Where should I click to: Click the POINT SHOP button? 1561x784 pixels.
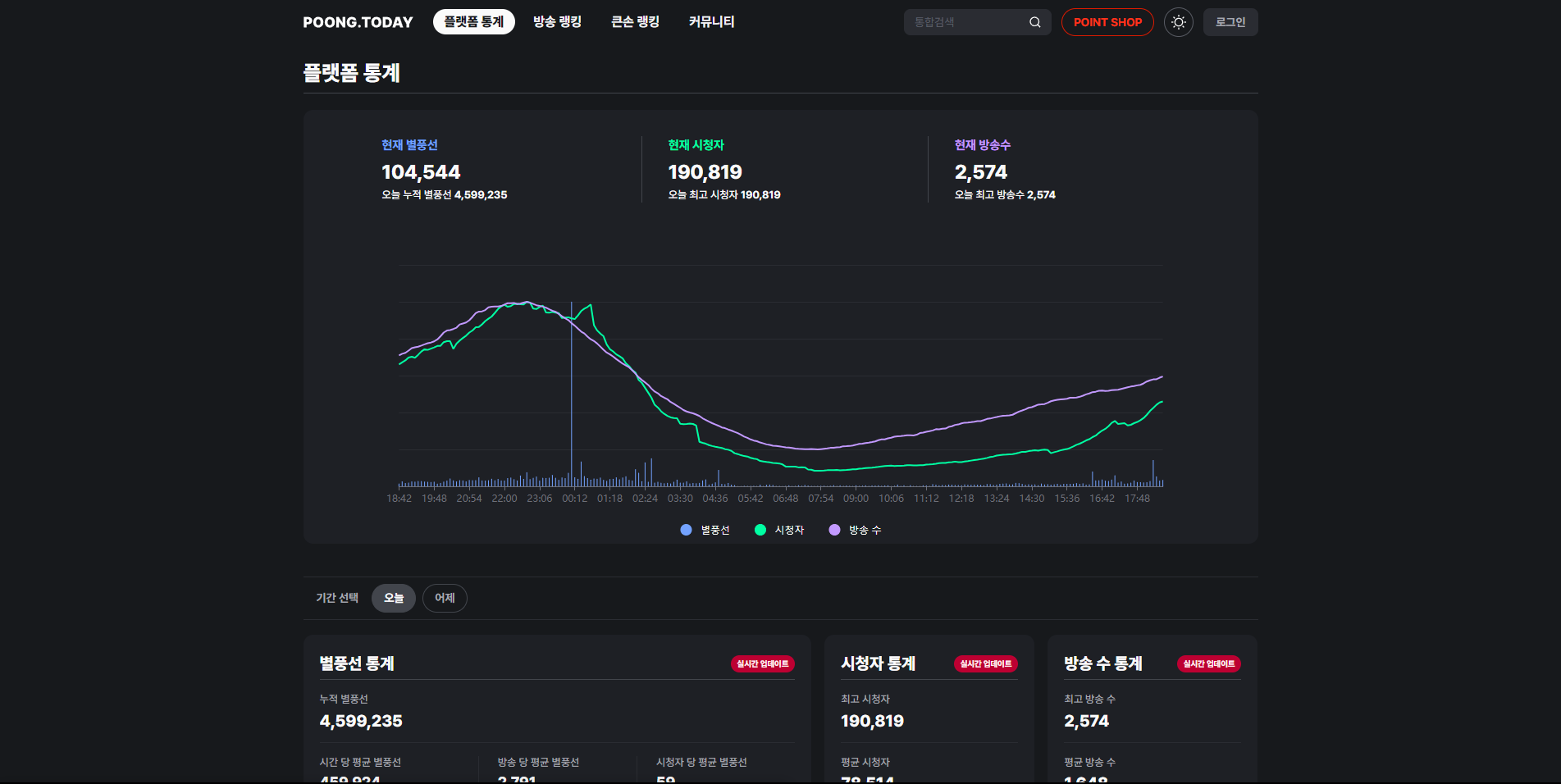(1107, 22)
